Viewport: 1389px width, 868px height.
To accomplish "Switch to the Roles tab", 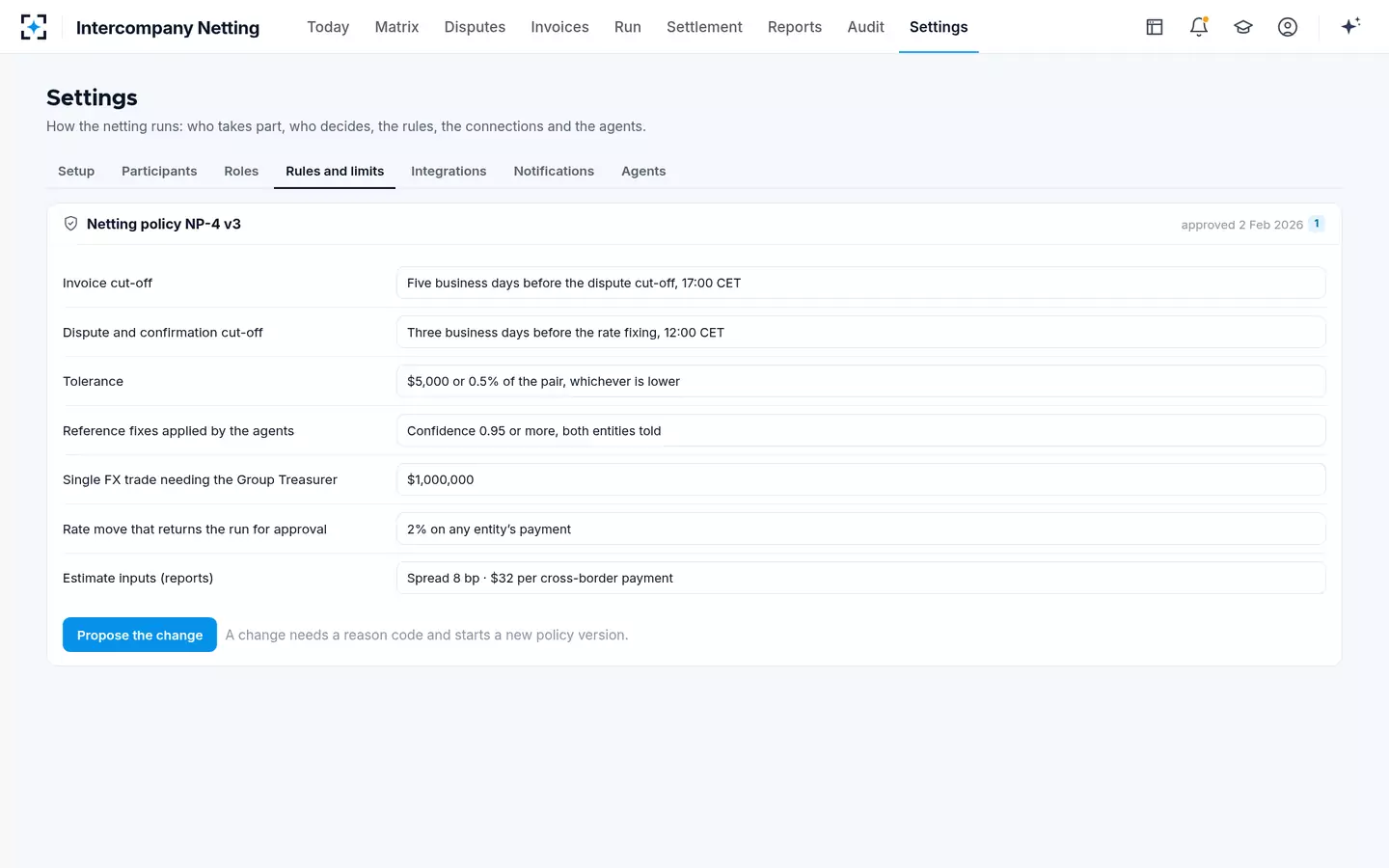I will click(241, 171).
